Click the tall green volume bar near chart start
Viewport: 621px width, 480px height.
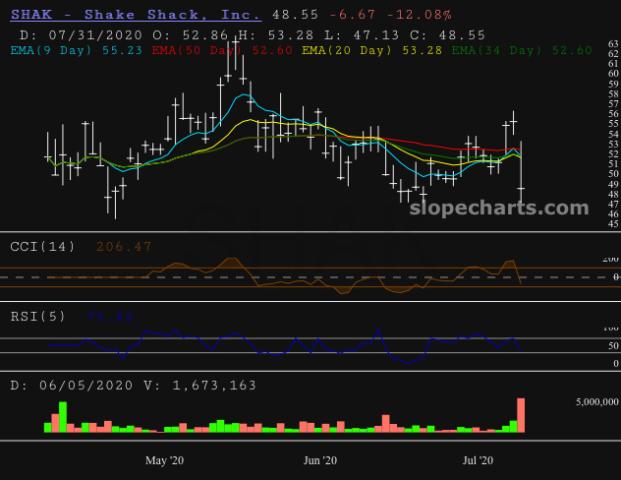pos(63,417)
